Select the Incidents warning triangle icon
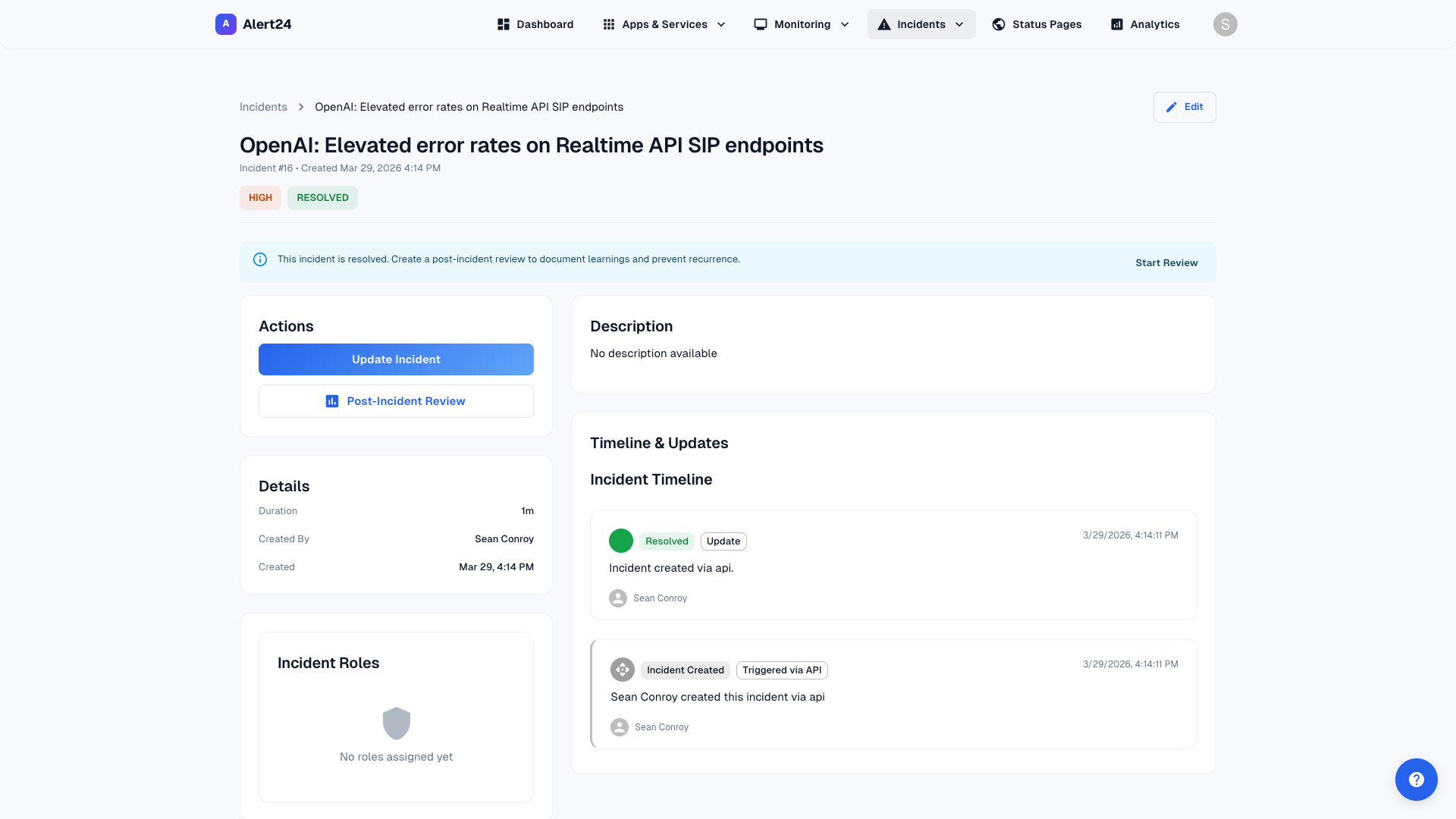The height and width of the screenshot is (819, 1456). [884, 24]
